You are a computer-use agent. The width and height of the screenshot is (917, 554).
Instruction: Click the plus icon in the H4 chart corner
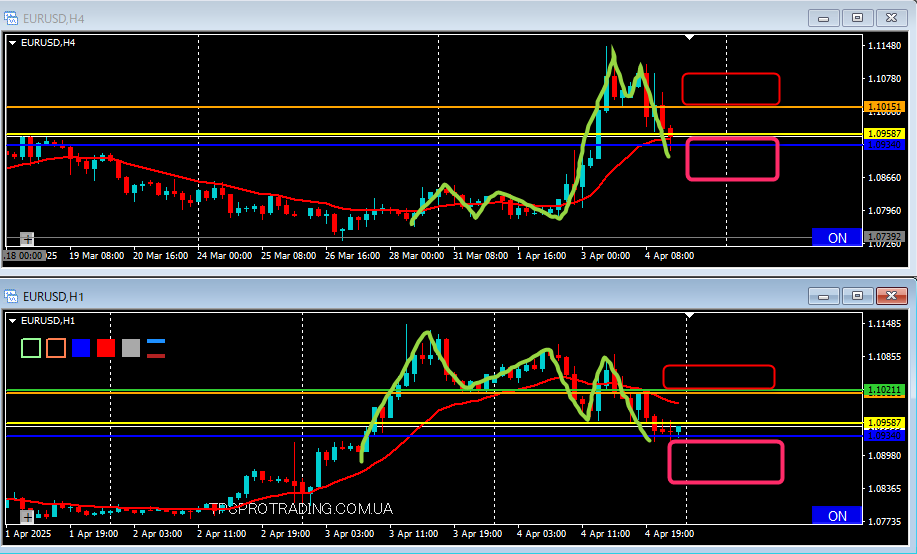(x=27, y=239)
